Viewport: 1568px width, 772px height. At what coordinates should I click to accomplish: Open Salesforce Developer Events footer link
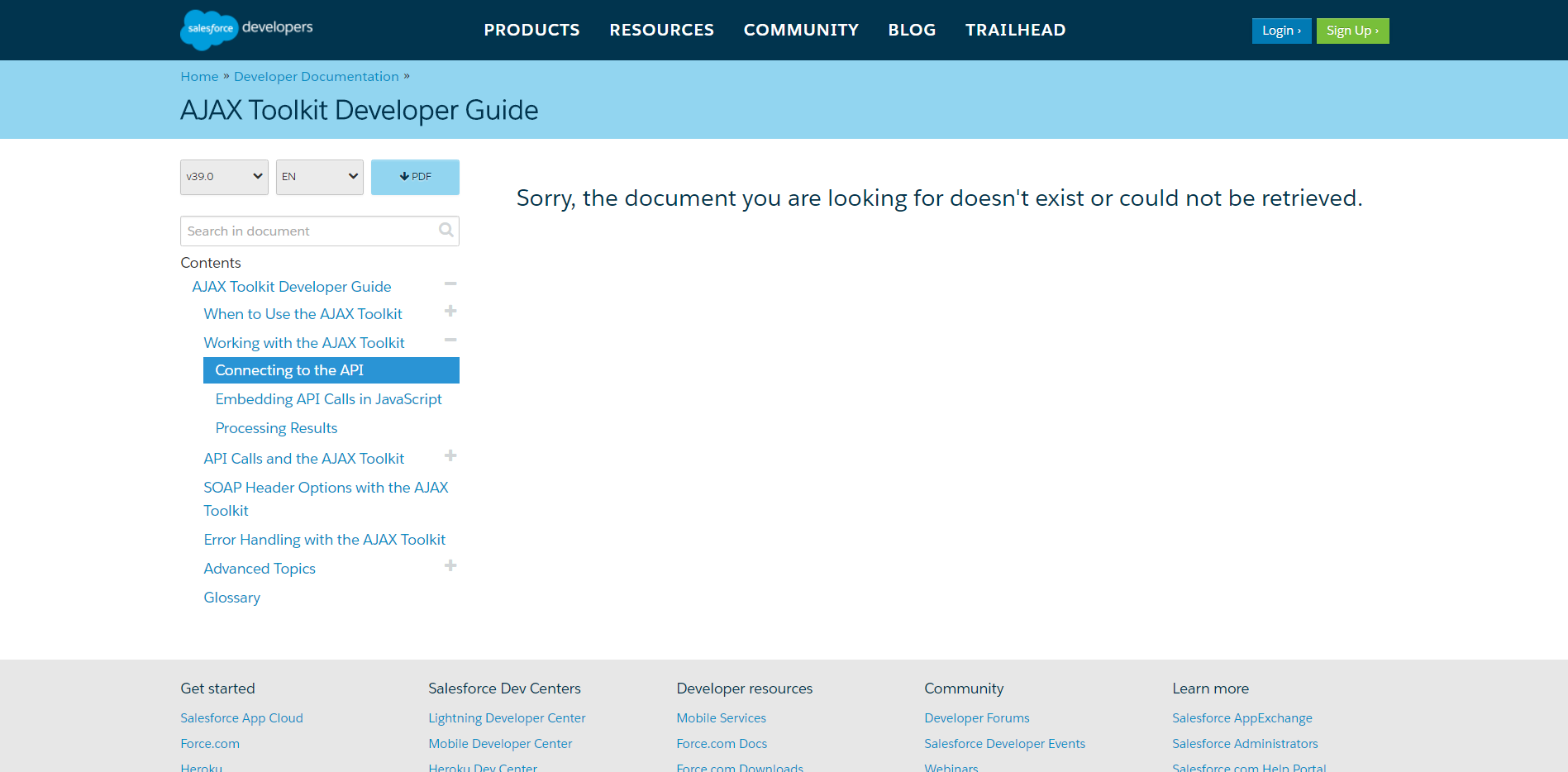(x=1004, y=744)
